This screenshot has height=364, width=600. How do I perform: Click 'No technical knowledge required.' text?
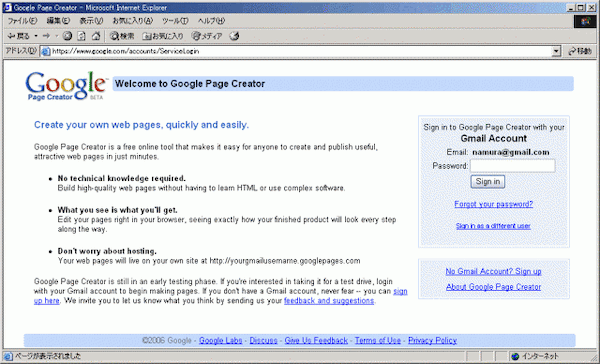pyautogui.click(x=121, y=178)
